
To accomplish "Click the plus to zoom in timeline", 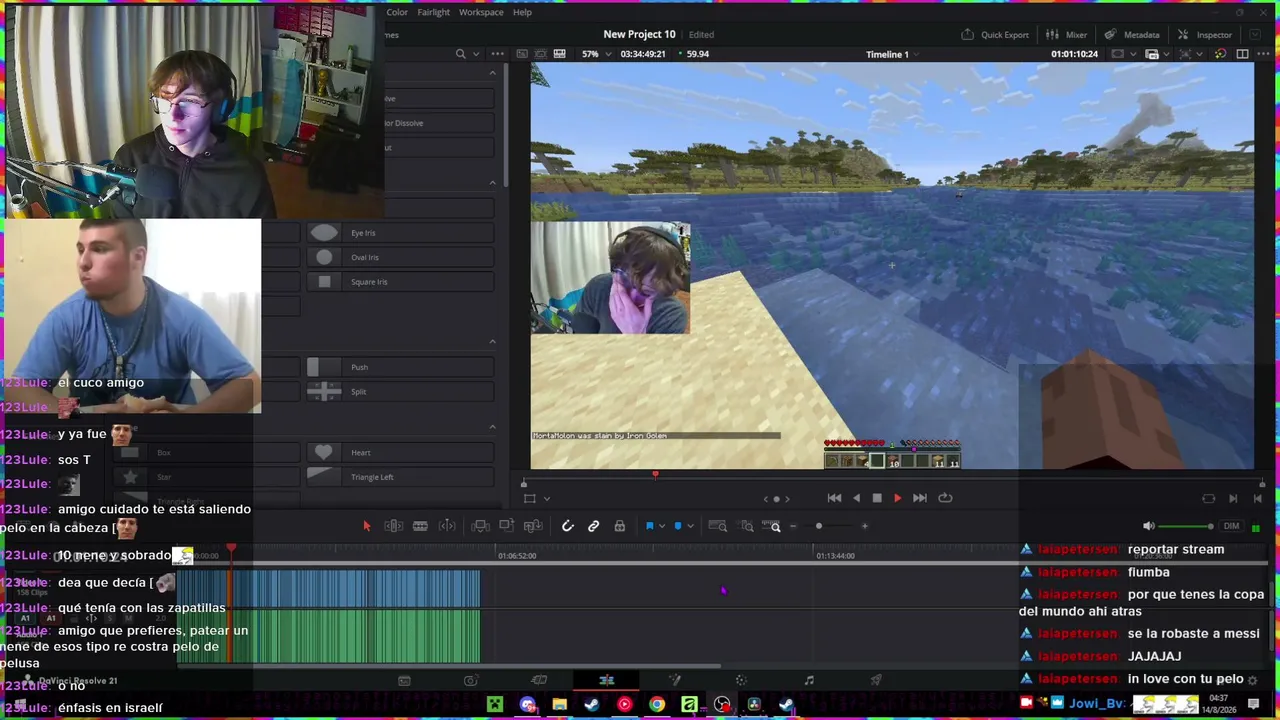I will click(865, 526).
